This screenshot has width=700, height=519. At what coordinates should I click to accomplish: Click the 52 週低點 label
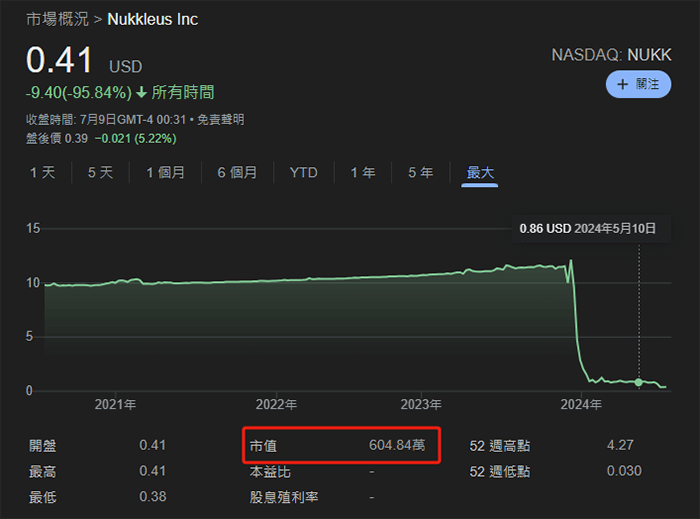coord(500,471)
